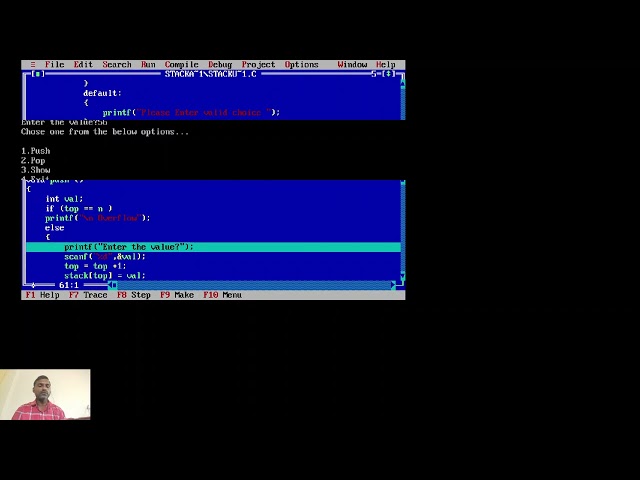The image size is (640, 480).
Task: Open the Compile menu
Action: (x=182, y=64)
